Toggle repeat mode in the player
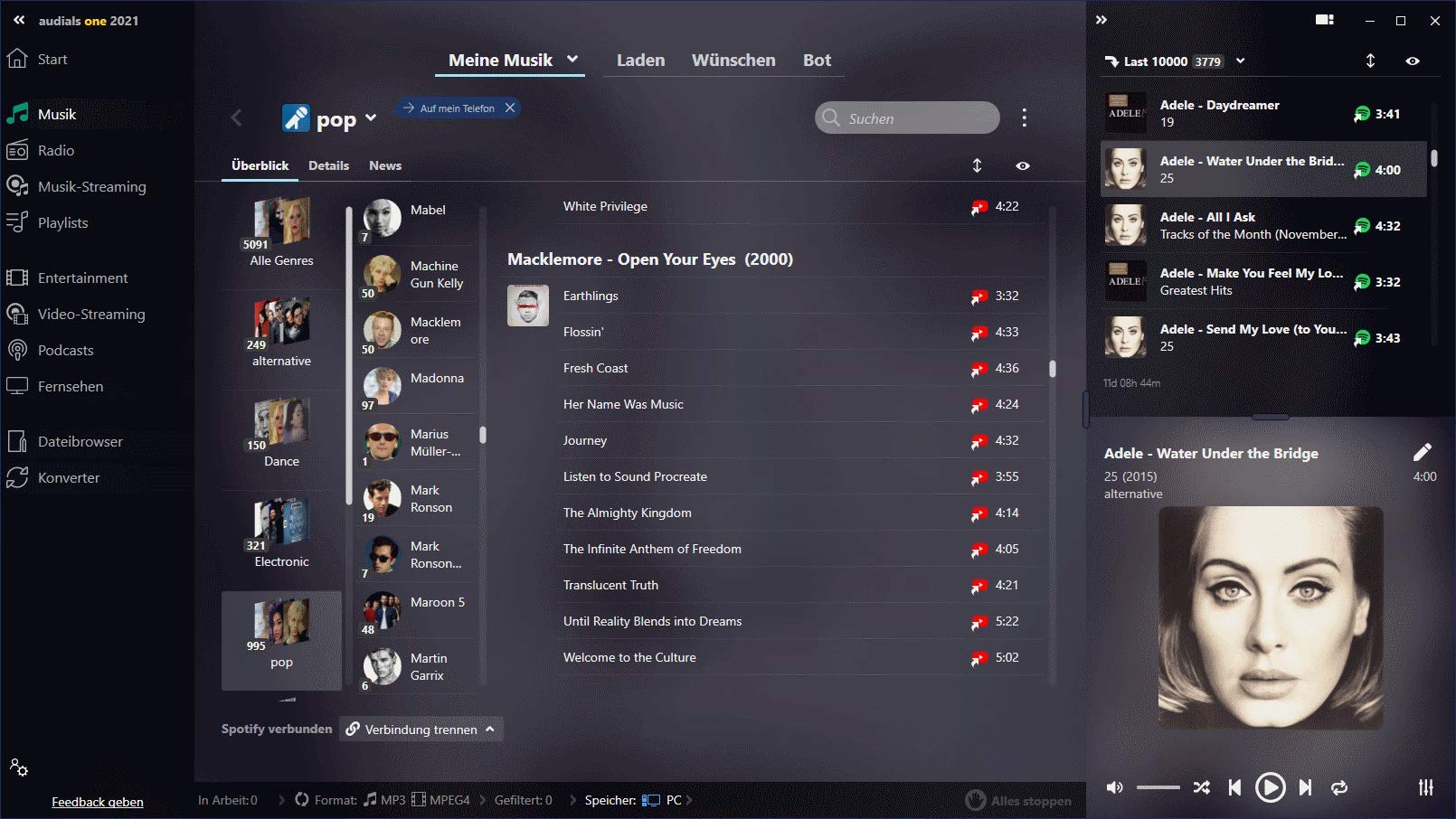 pos(1339,787)
